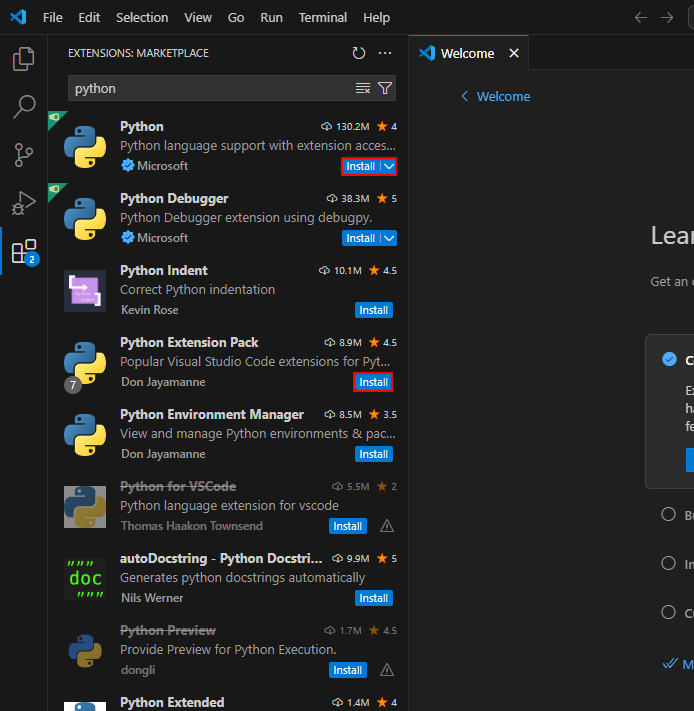Click publisher name Kevin Rose

(x=150, y=310)
